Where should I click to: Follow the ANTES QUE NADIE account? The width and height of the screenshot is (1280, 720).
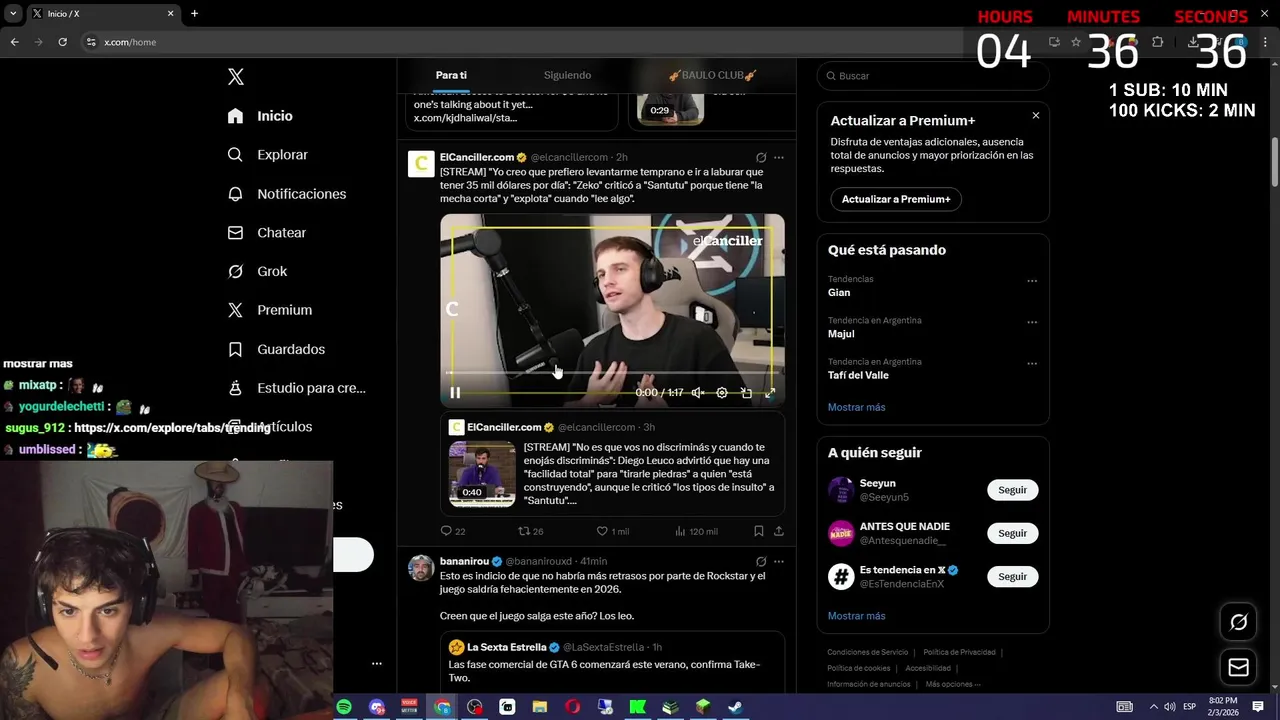[x=1012, y=533]
